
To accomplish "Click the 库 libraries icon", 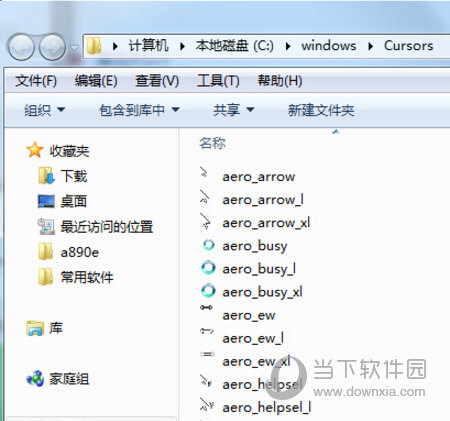I will pos(35,328).
